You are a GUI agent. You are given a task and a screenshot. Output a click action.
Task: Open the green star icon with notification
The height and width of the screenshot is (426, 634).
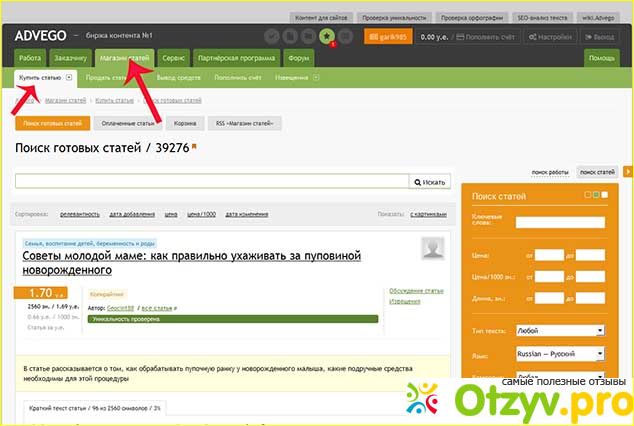point(327,36)
